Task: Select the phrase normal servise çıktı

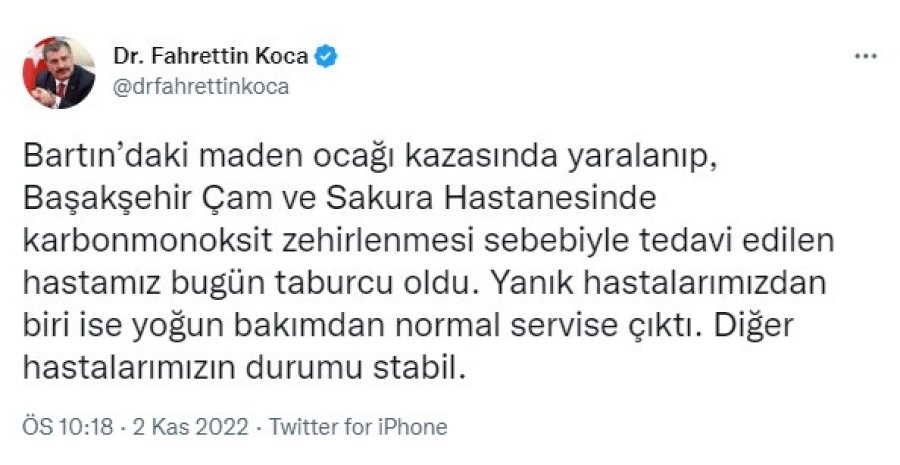Action: (547, 326)
